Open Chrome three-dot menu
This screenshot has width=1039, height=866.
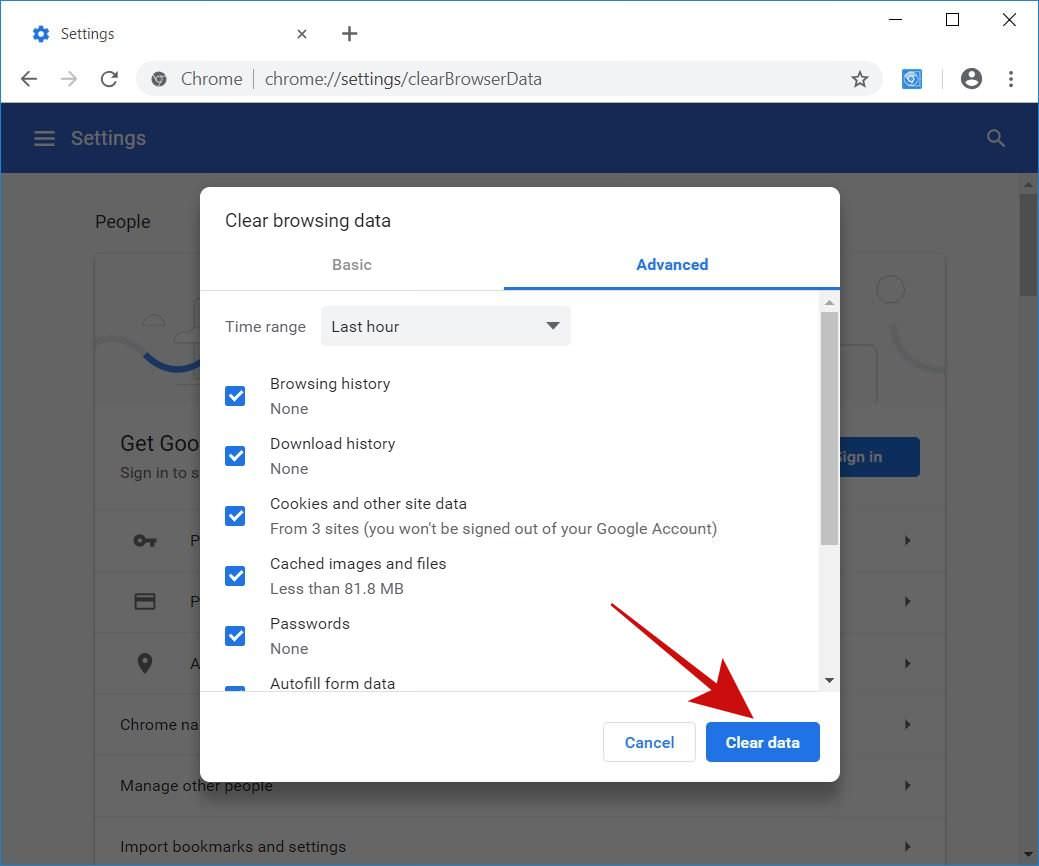coord(1011,79)
